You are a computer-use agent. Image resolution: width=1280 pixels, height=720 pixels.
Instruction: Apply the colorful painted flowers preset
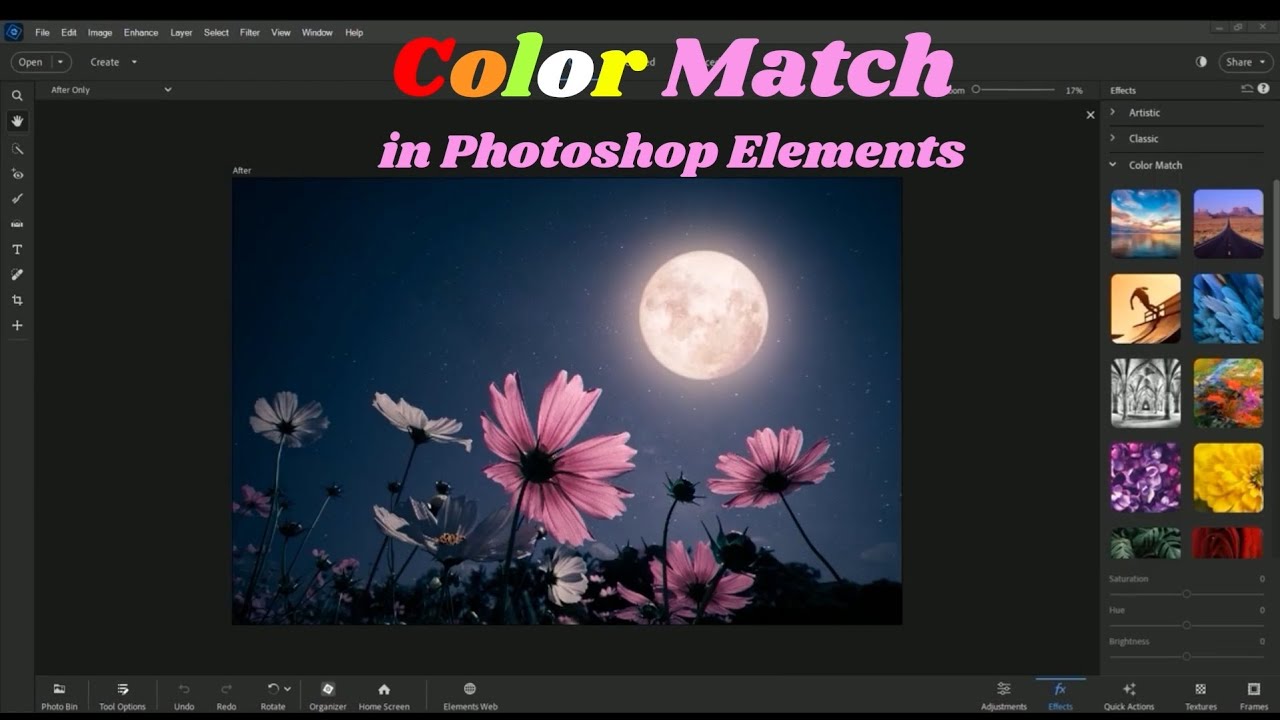pyautogui.click(x=1228, y=393)
